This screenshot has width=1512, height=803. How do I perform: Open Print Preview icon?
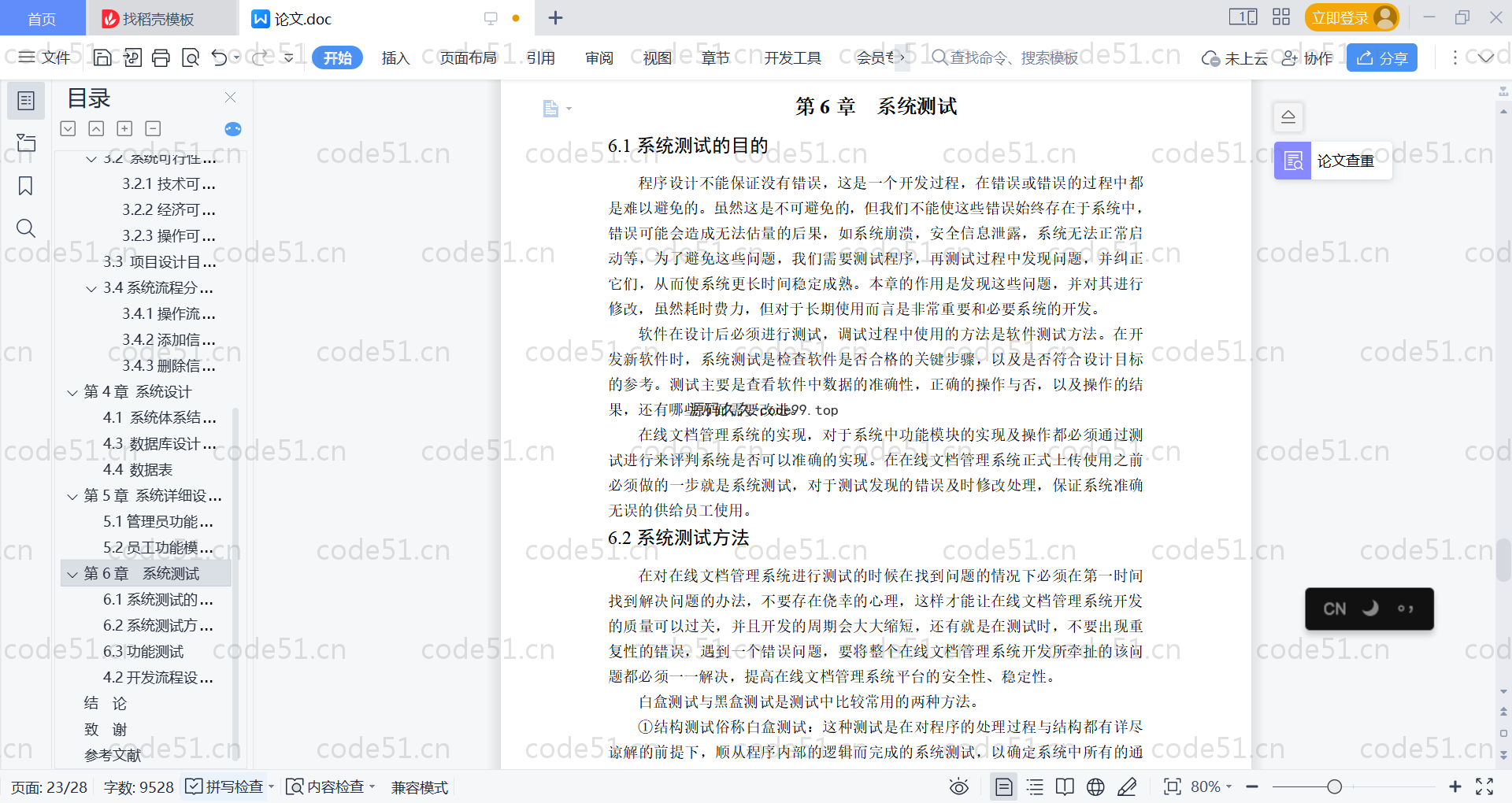[x=190, y=57]
